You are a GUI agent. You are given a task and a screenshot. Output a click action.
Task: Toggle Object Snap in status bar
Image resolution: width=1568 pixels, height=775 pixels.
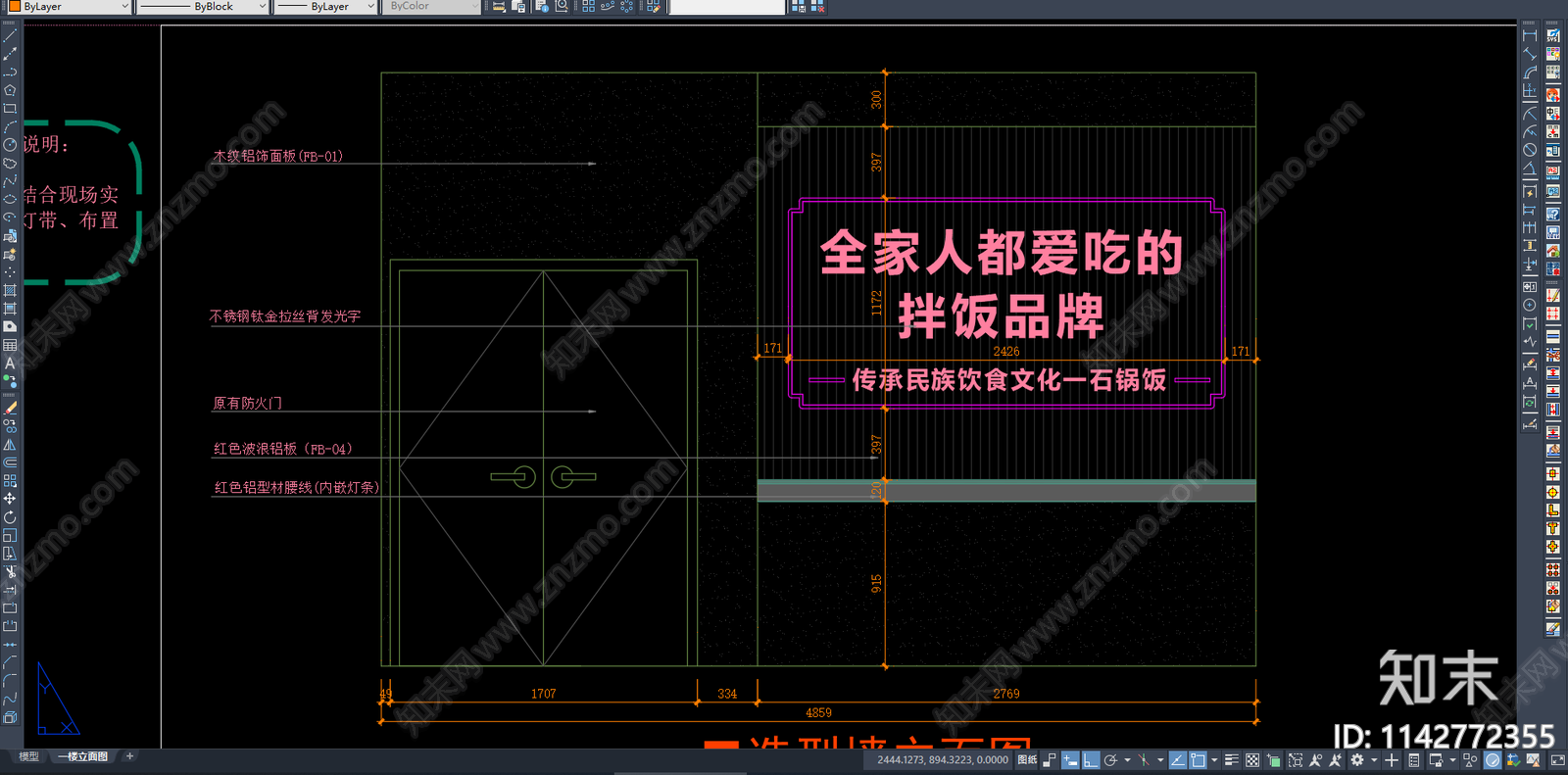click(1198, 760)
